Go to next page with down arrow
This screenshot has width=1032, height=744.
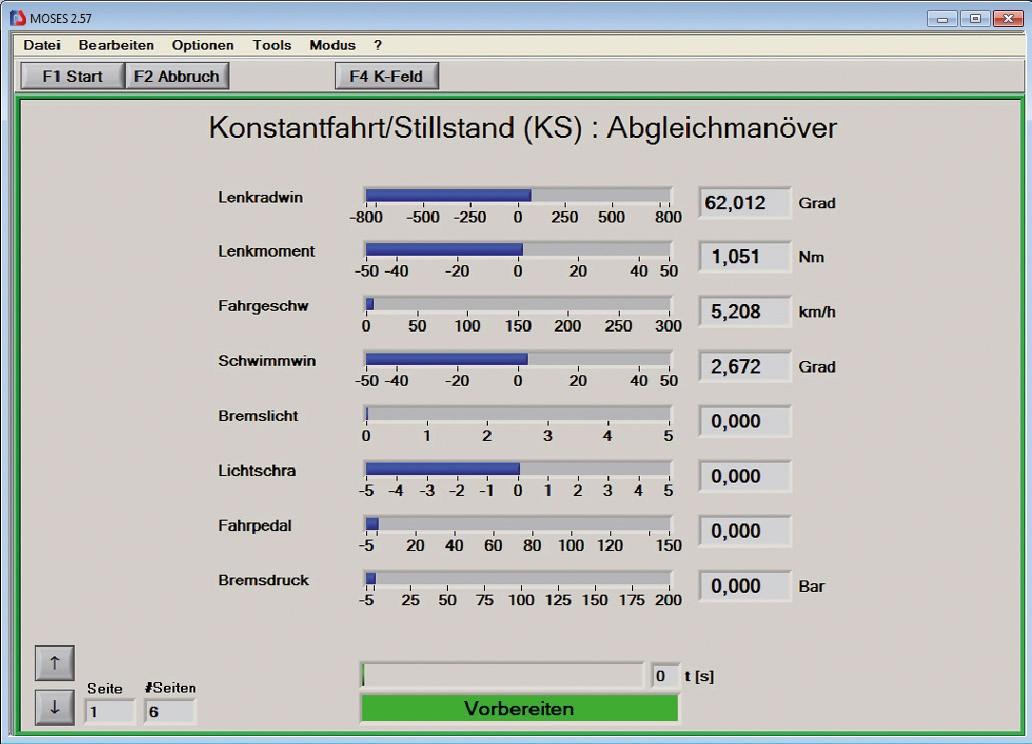click(x=55, y=708)
